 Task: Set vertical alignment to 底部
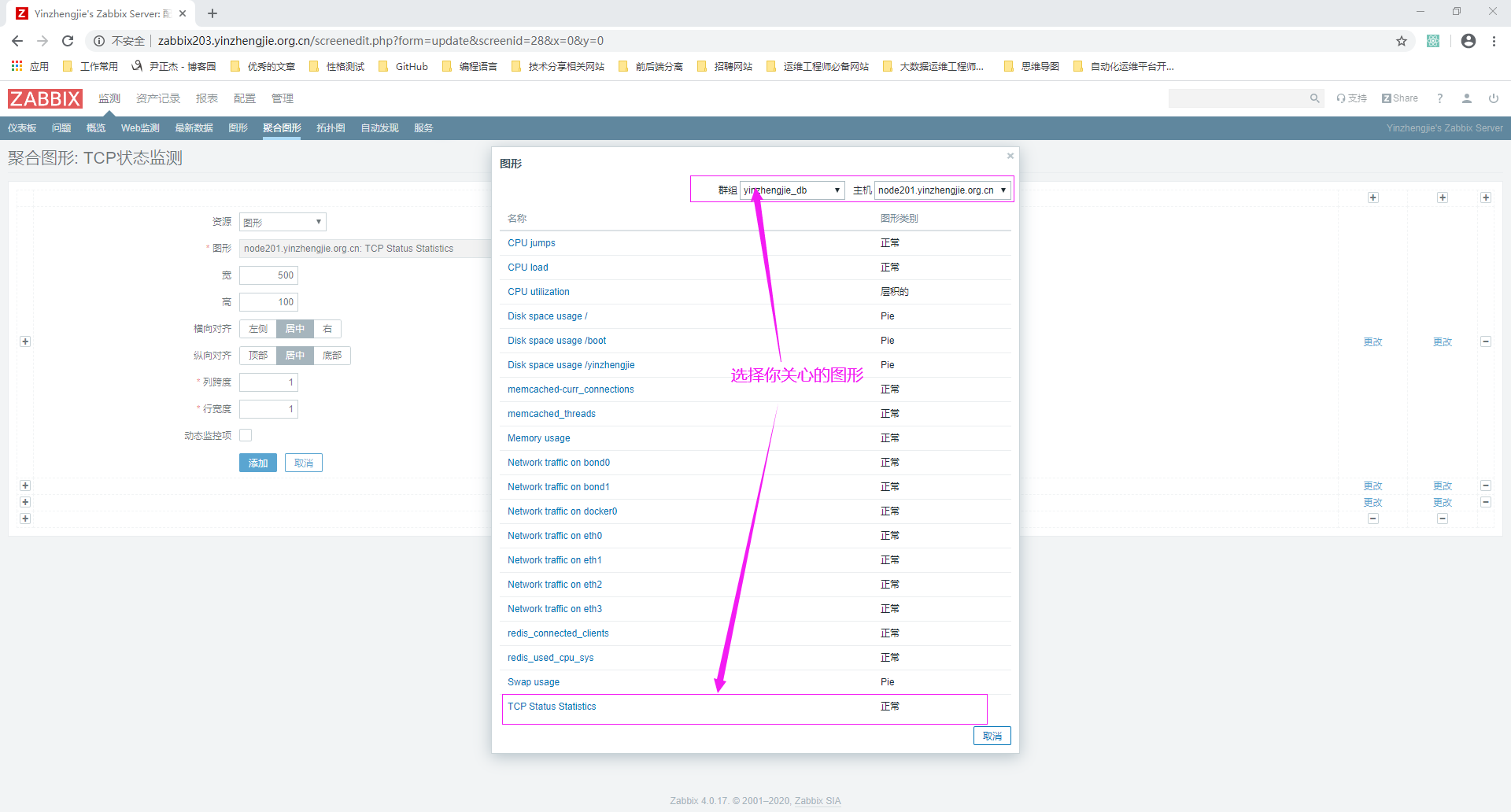click(x=332, y=356)
